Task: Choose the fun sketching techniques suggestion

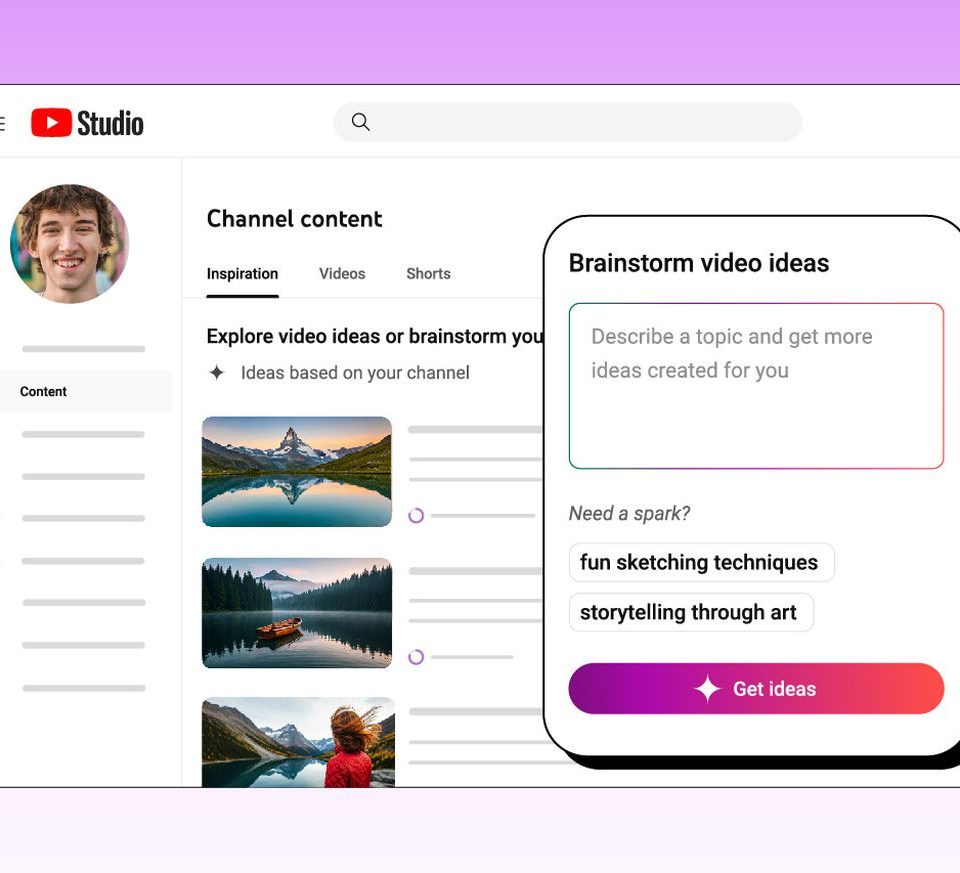Action: click(x=699, y=562)
